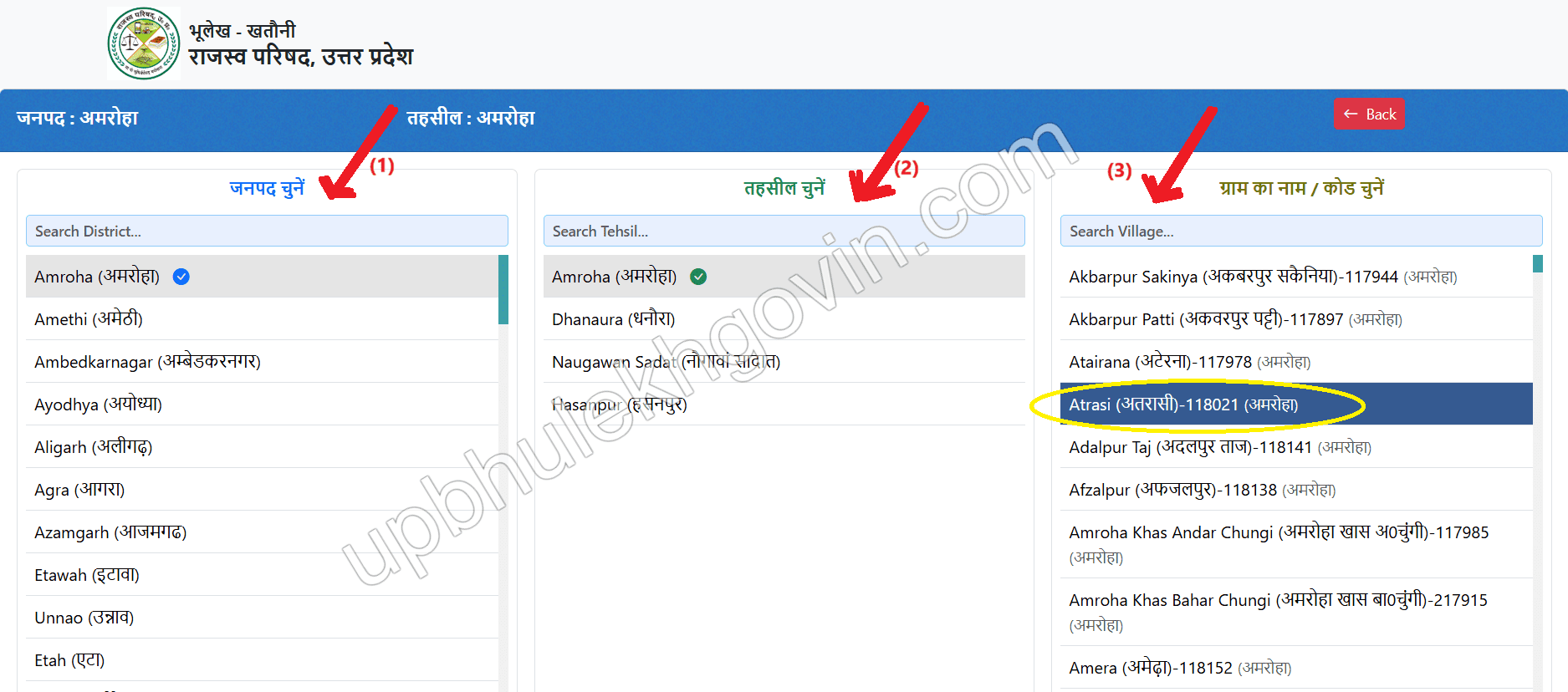1568x692 pixels.
Task: Click the village list scrollbar thumb
Action: coord(1538,264)
